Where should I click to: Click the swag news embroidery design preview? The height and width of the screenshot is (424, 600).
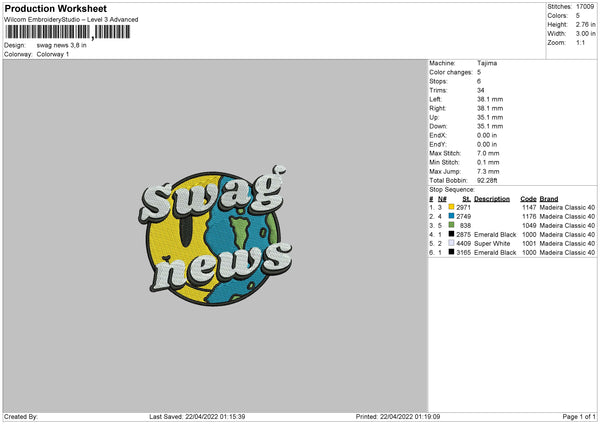coord(215,236)
